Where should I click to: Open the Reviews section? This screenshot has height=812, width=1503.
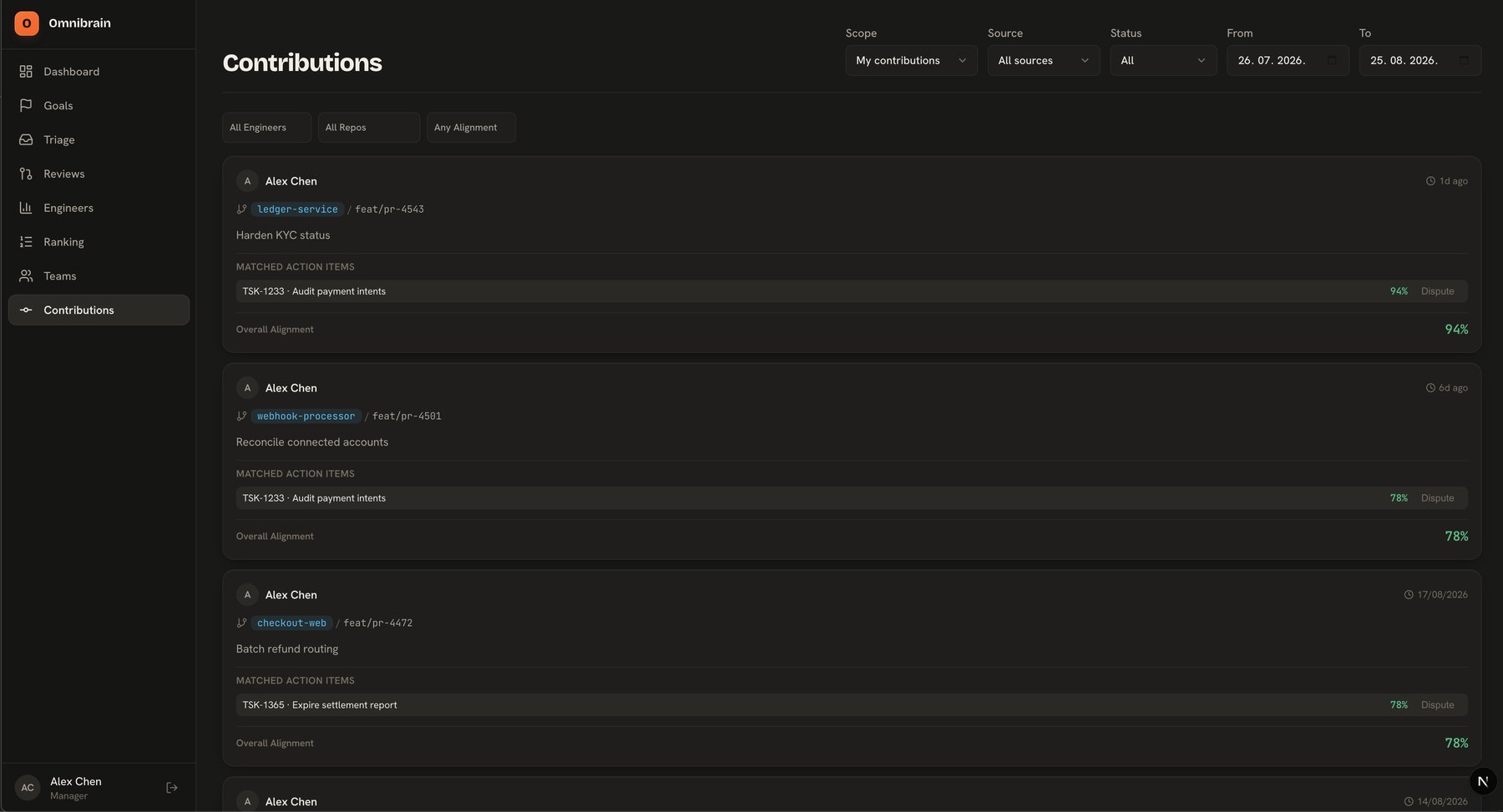[99, 174]
